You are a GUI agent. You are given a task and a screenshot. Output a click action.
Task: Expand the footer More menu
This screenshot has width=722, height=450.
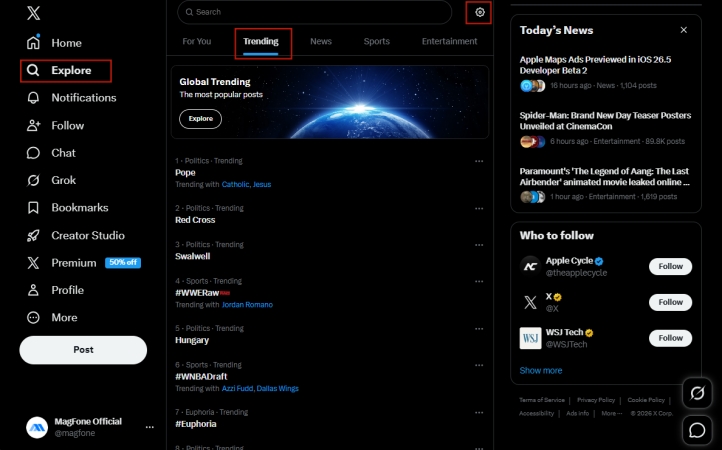(x=611, y=413)
